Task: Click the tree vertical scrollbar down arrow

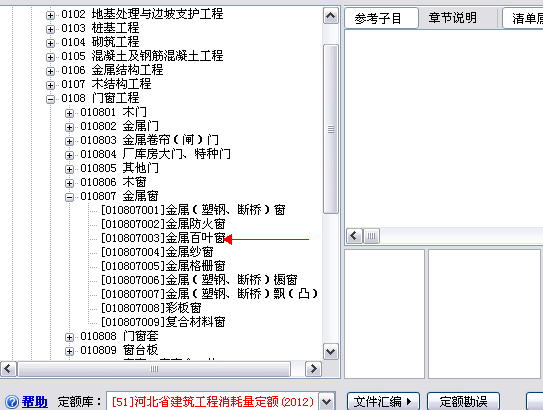Action: pos(331,352)
